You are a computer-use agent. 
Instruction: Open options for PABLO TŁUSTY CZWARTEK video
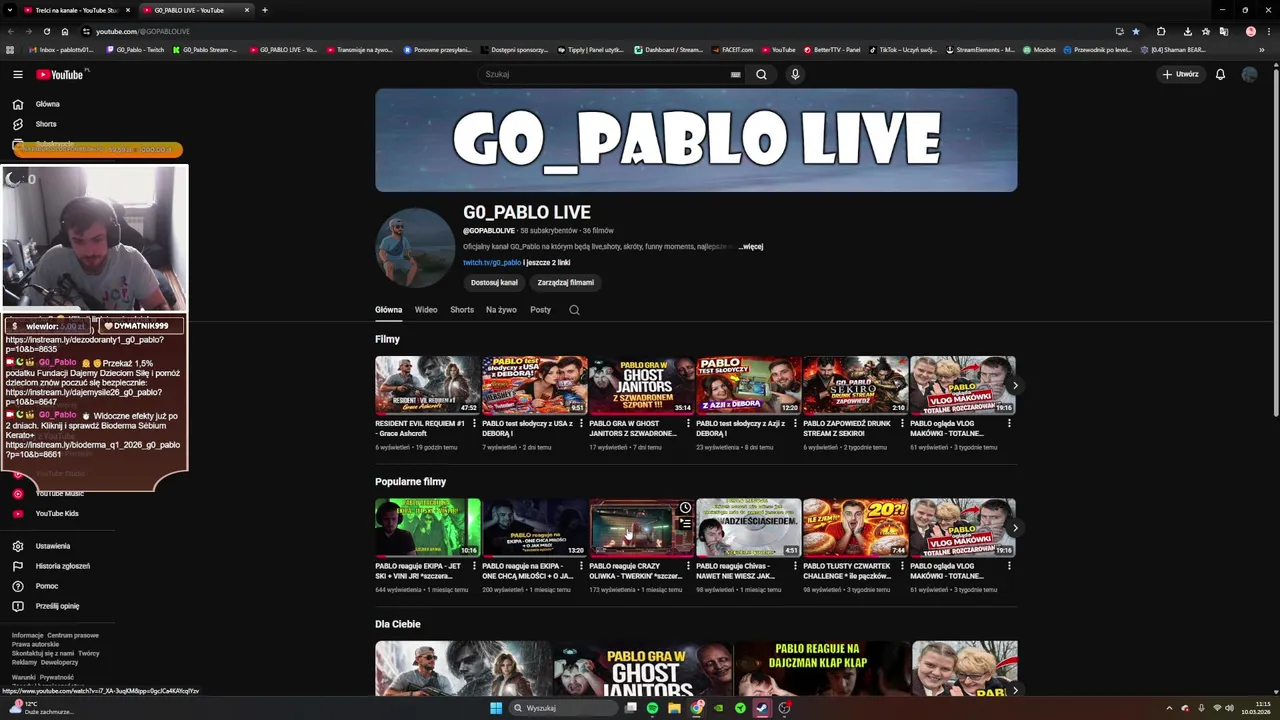point(902,566)
